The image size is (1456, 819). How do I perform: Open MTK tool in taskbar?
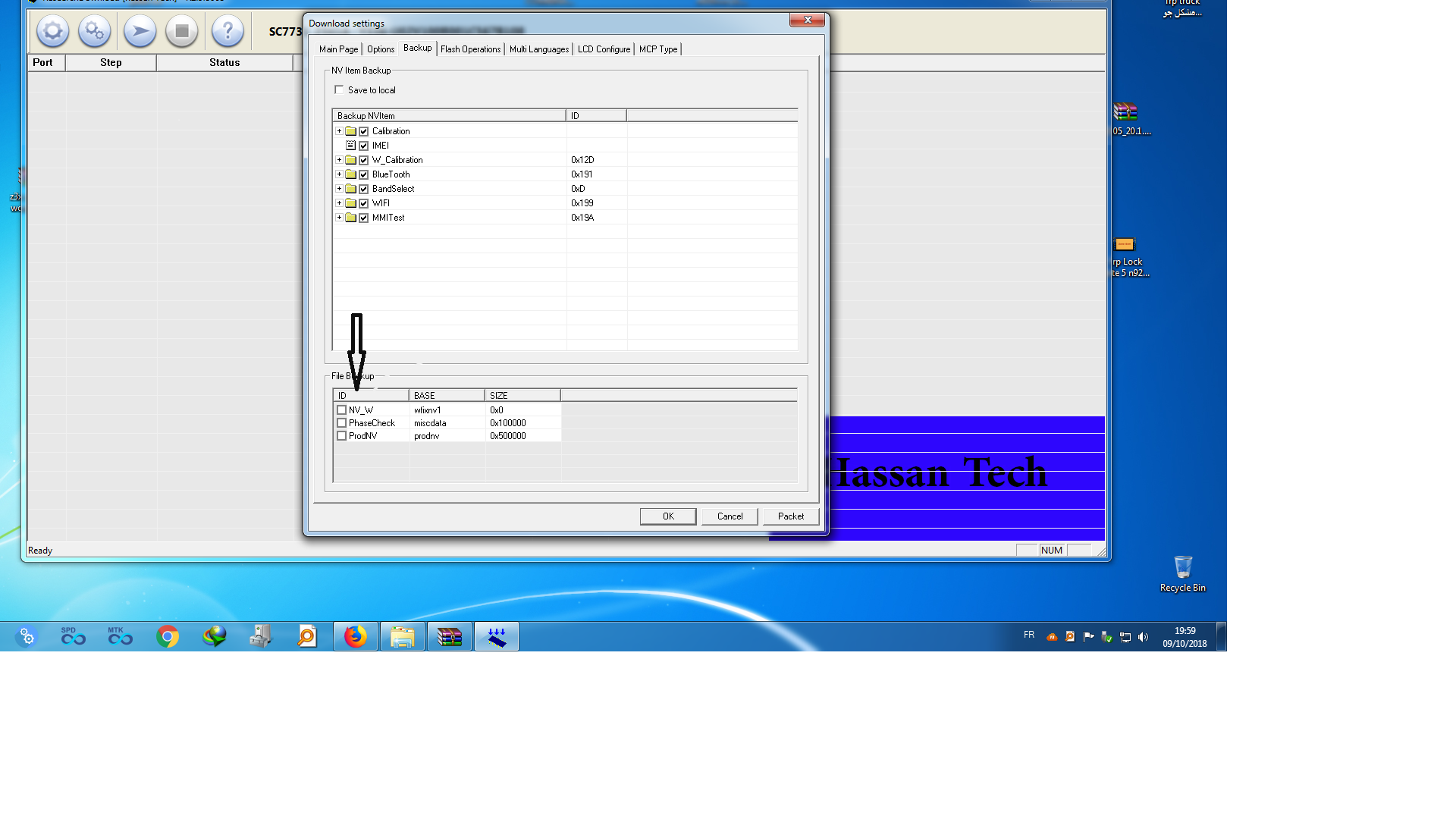tap(120, 636)
